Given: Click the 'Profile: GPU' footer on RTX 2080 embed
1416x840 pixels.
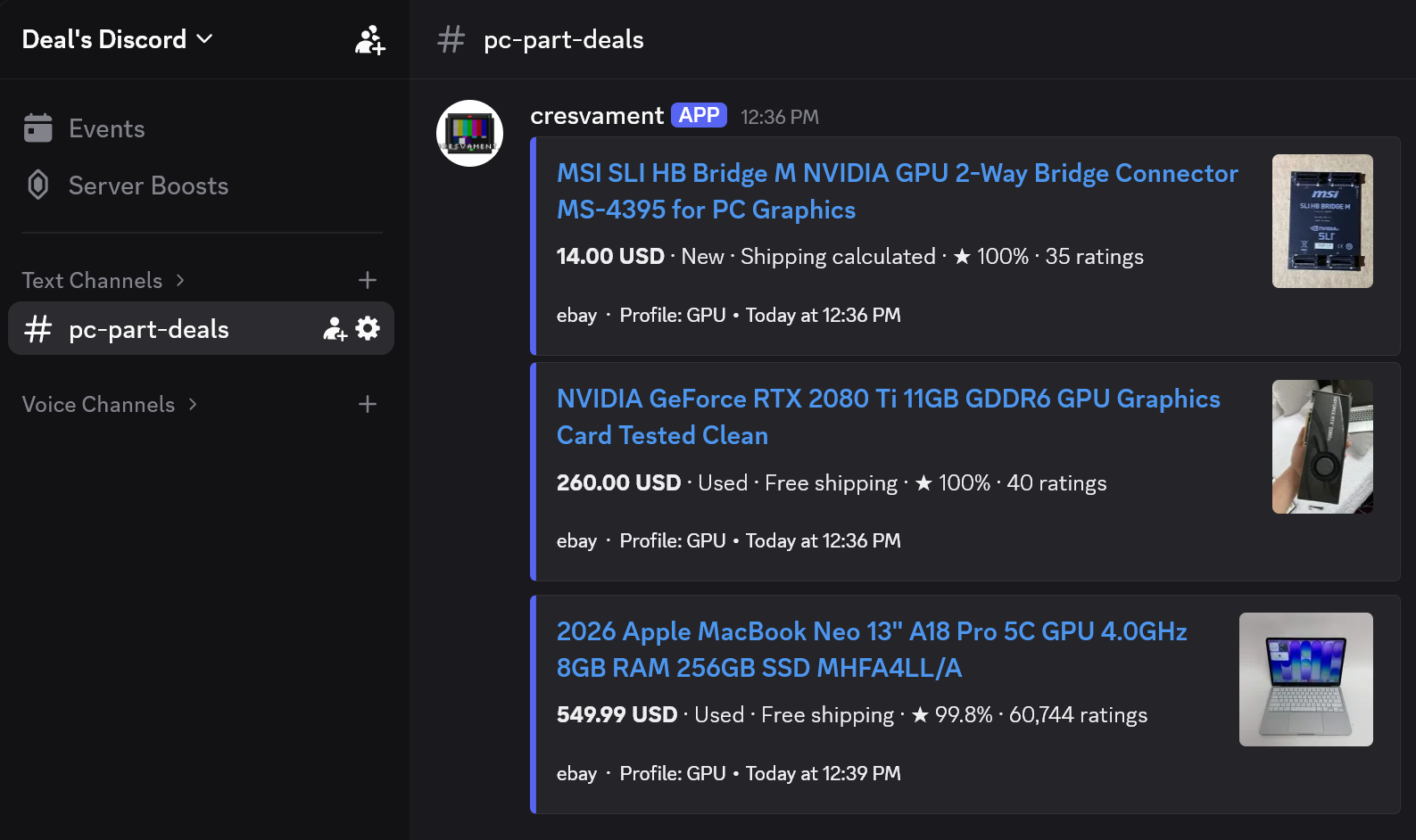Looking at the screenshot, I should [x=673, y=541].
